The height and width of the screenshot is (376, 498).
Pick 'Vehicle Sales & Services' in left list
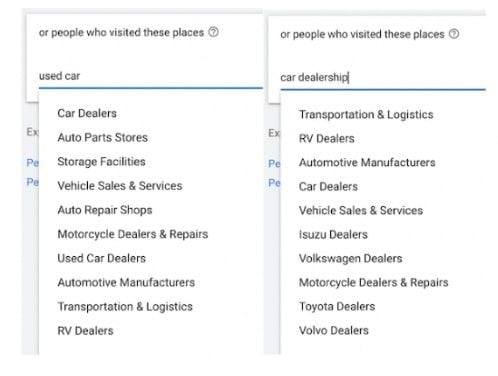120,186
